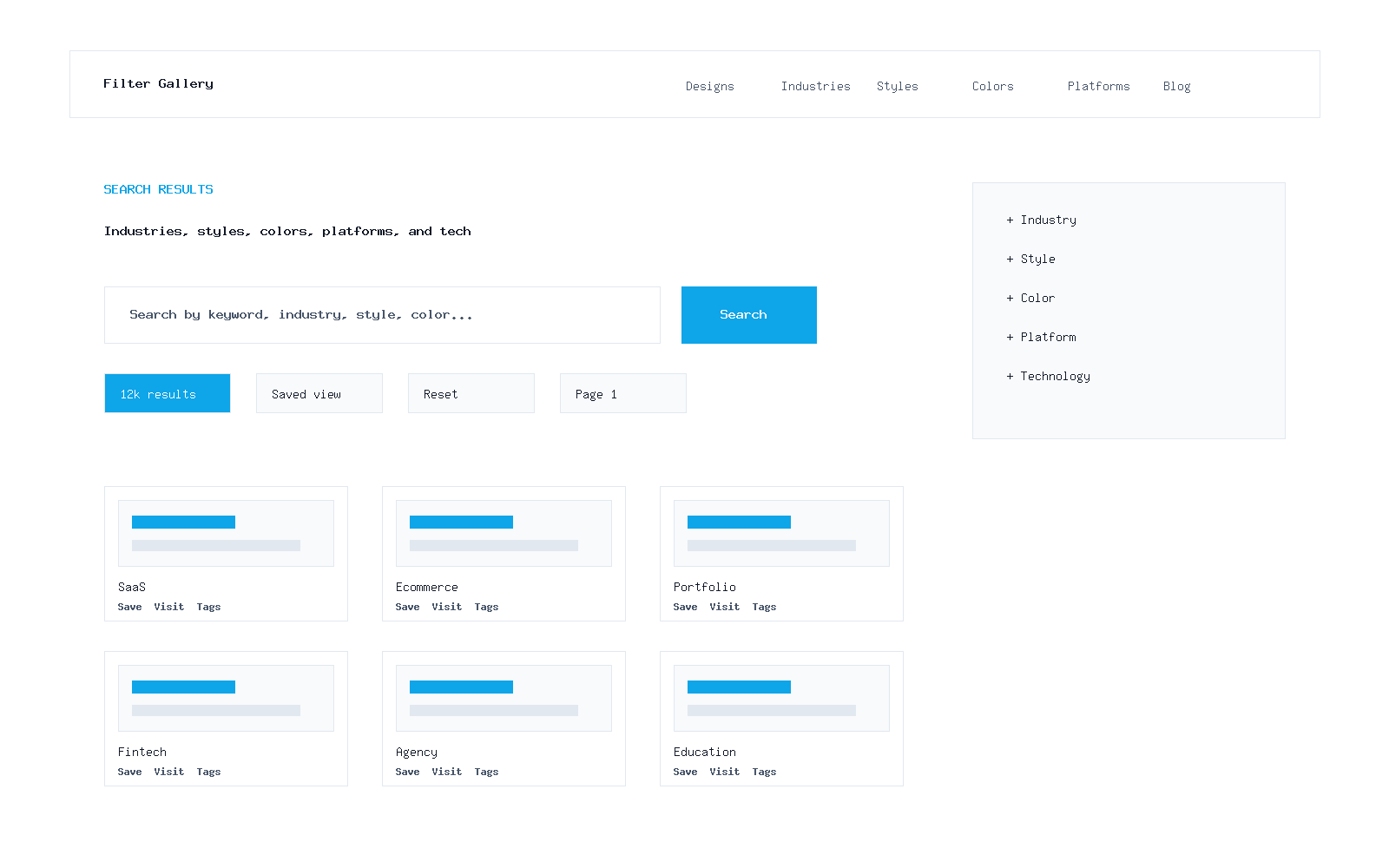1389x868 pixels.
Task: Click the Education card title
Action: click(x=704, y=752)
